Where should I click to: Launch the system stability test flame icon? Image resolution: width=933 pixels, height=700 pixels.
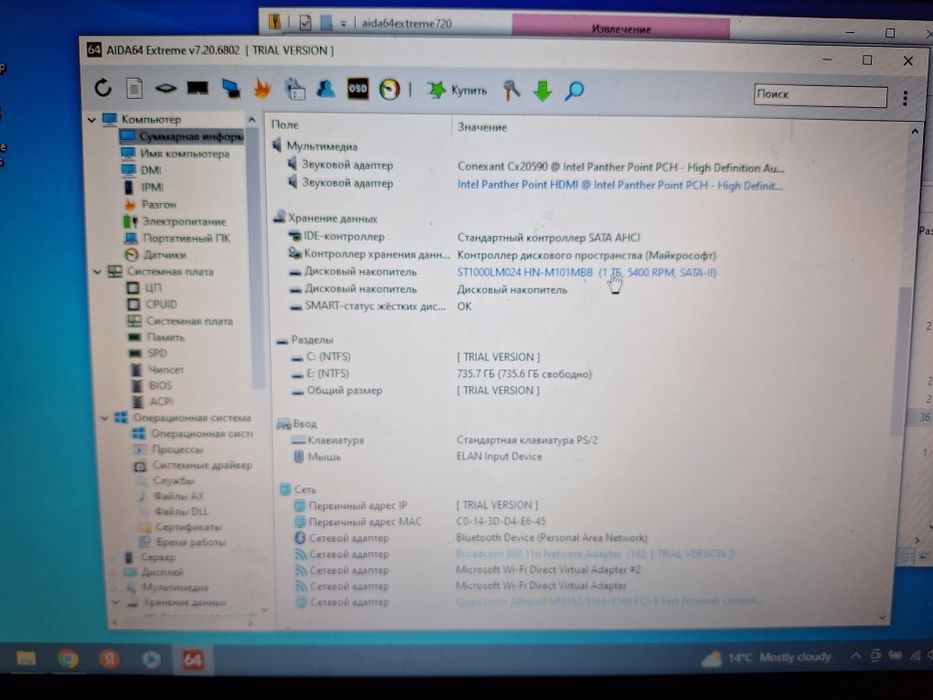262,89
